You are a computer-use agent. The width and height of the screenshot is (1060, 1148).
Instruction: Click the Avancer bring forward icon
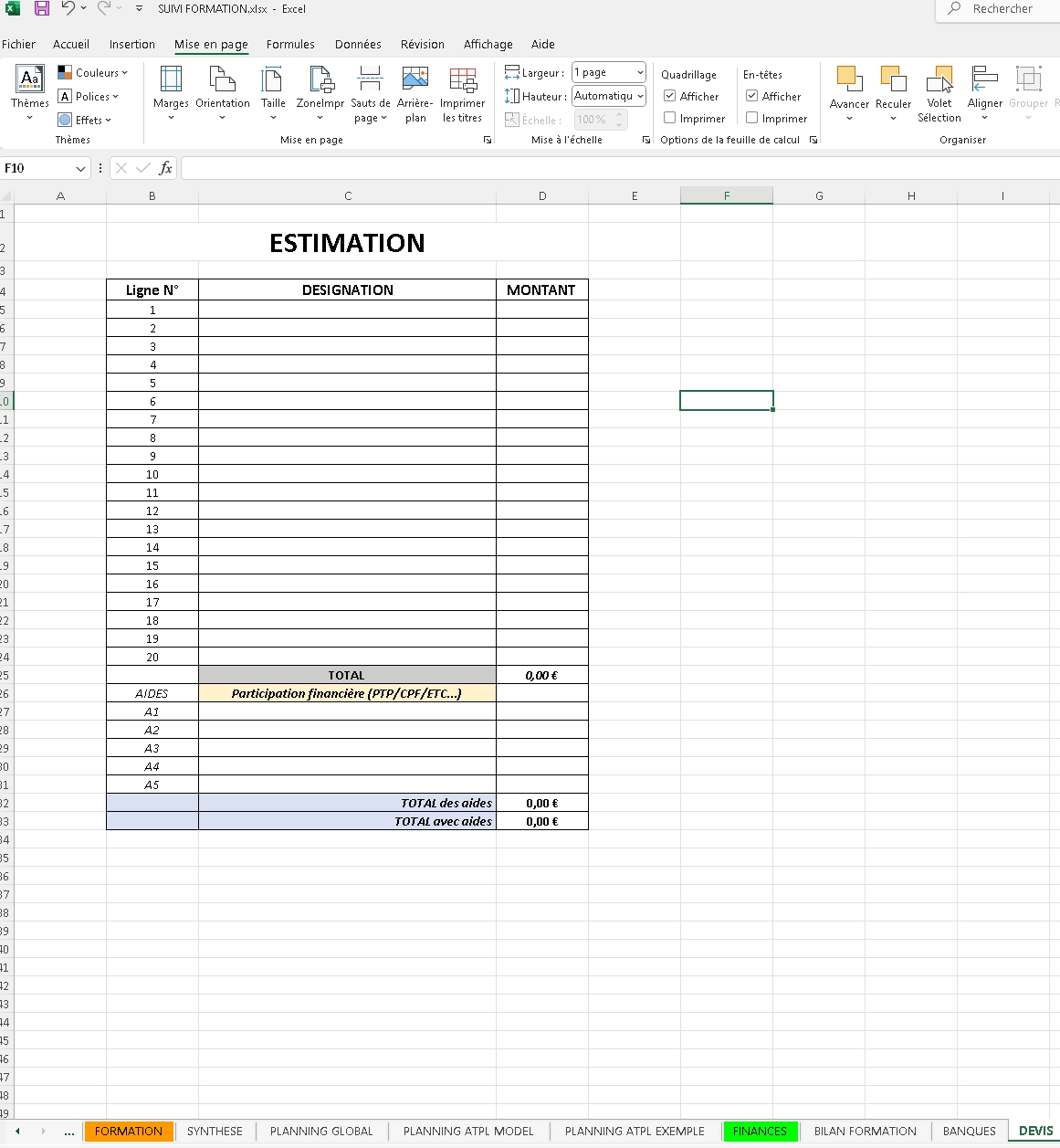point(849,79)
